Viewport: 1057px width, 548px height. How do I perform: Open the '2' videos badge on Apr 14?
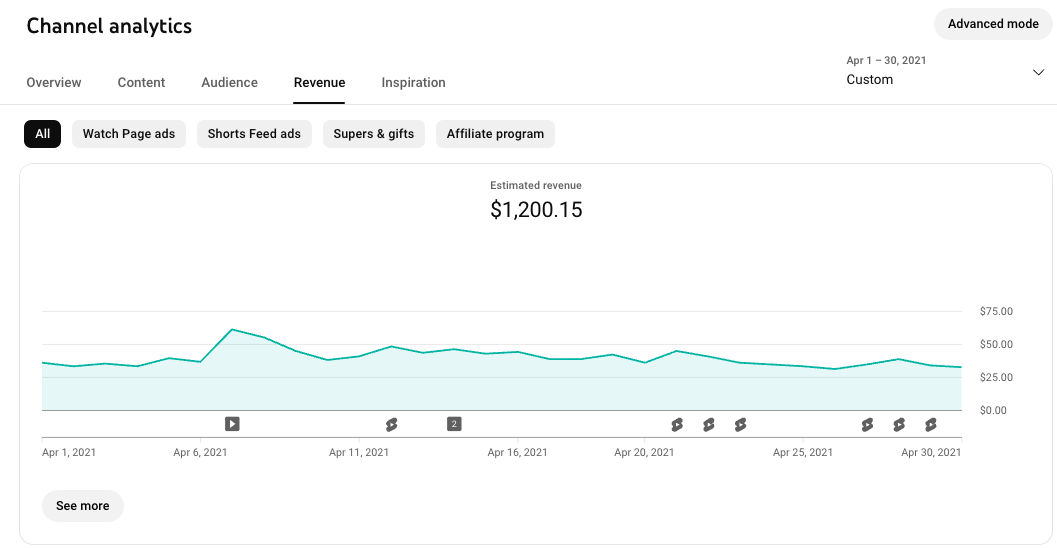click(x=454, y=424)
